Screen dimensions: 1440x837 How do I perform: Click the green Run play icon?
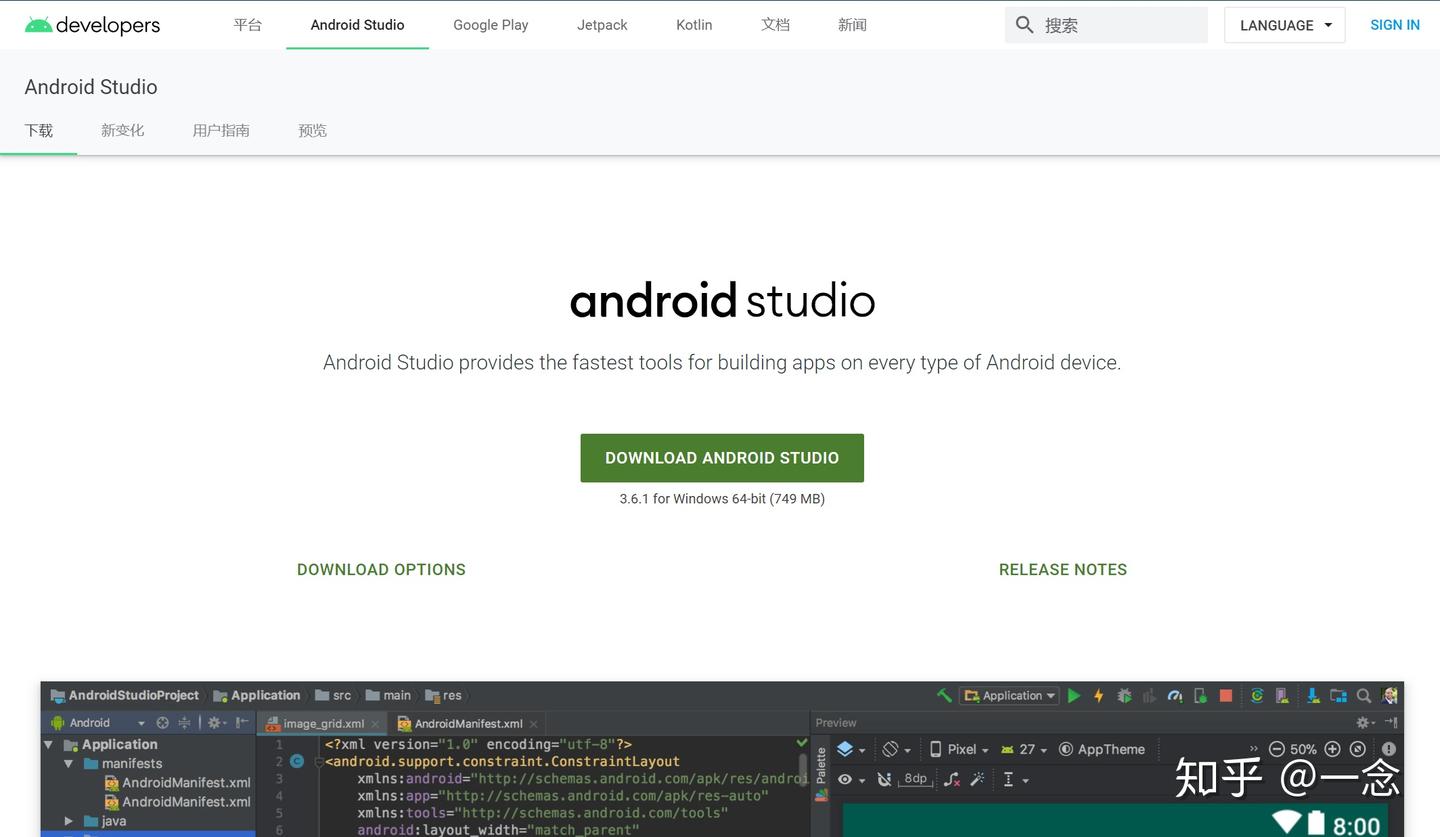1074,696
